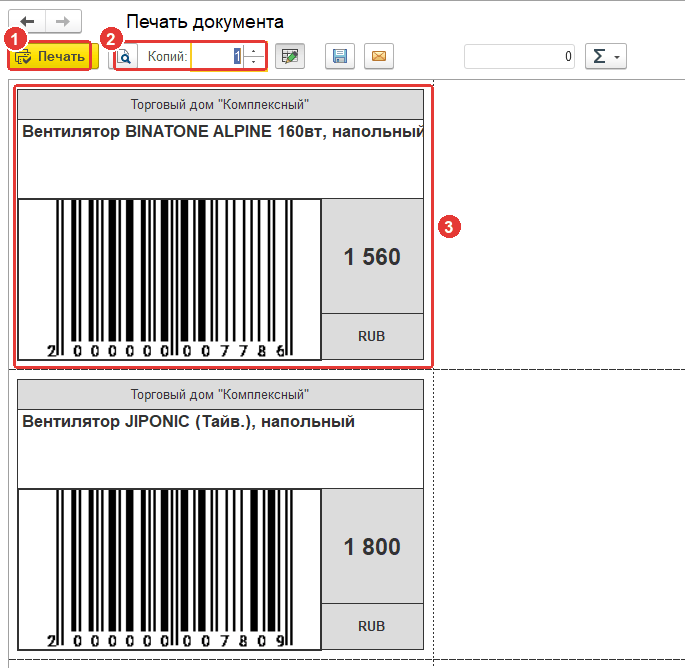Image resolution: width=685 pixels, height=668 pixels.
Task: Select the cell Вентилятор JIPONIC (Тайв.), напольный
Action: coord(220,449)
